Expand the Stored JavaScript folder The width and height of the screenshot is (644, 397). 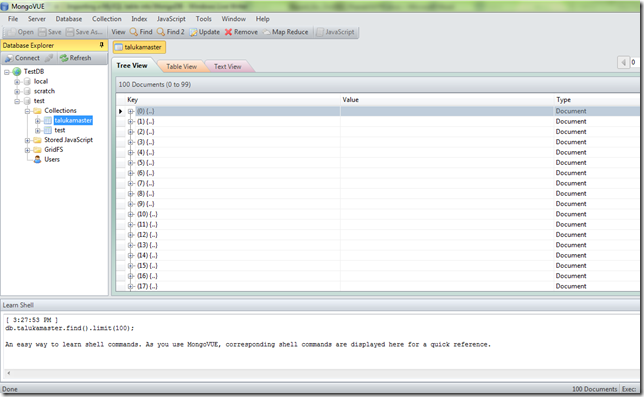28,140
